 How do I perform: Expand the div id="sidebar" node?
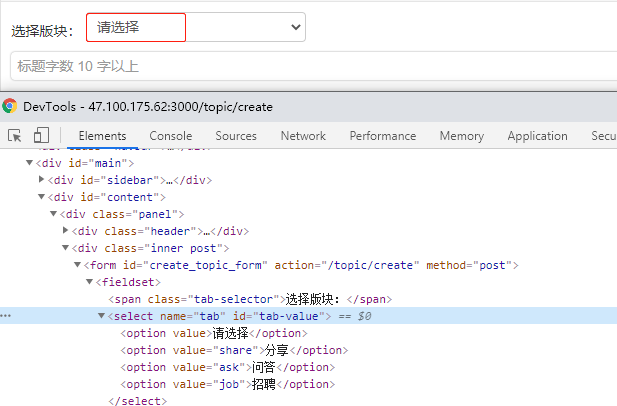[x=41, y=179]
